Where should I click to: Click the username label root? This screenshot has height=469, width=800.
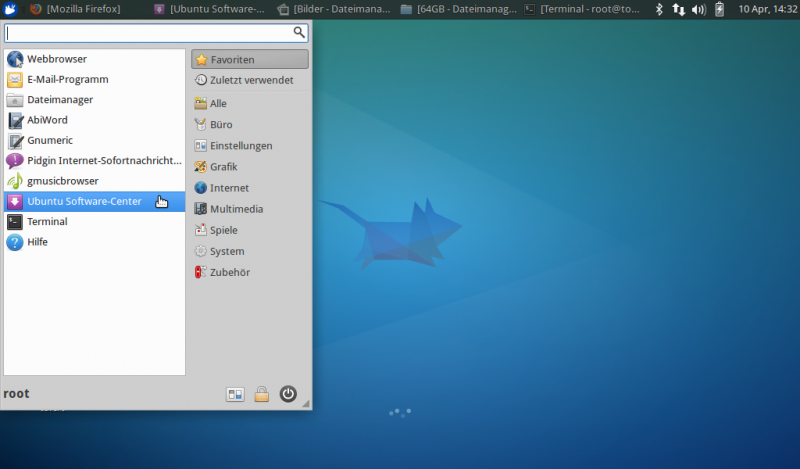(x=16, y=394)
